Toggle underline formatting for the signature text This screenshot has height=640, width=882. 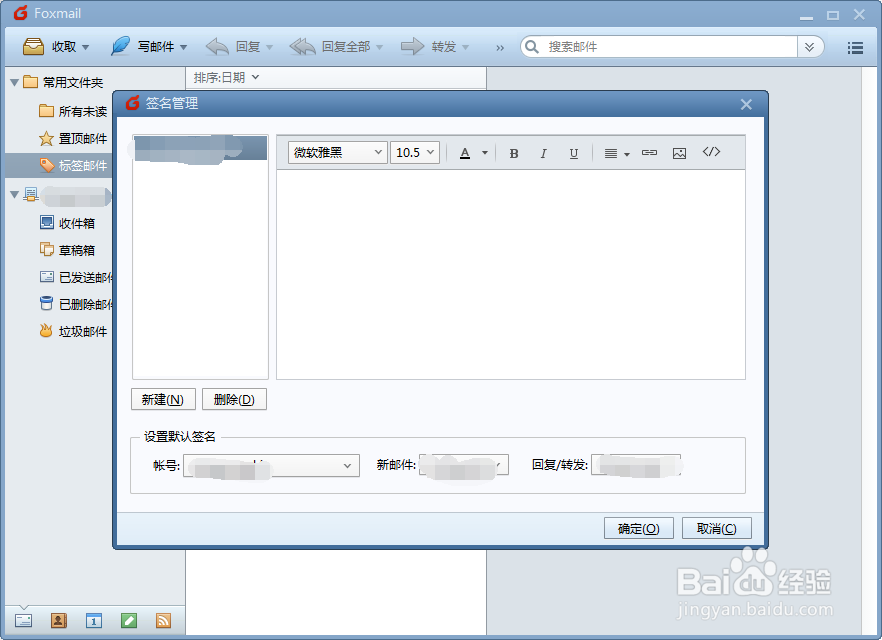573,152
